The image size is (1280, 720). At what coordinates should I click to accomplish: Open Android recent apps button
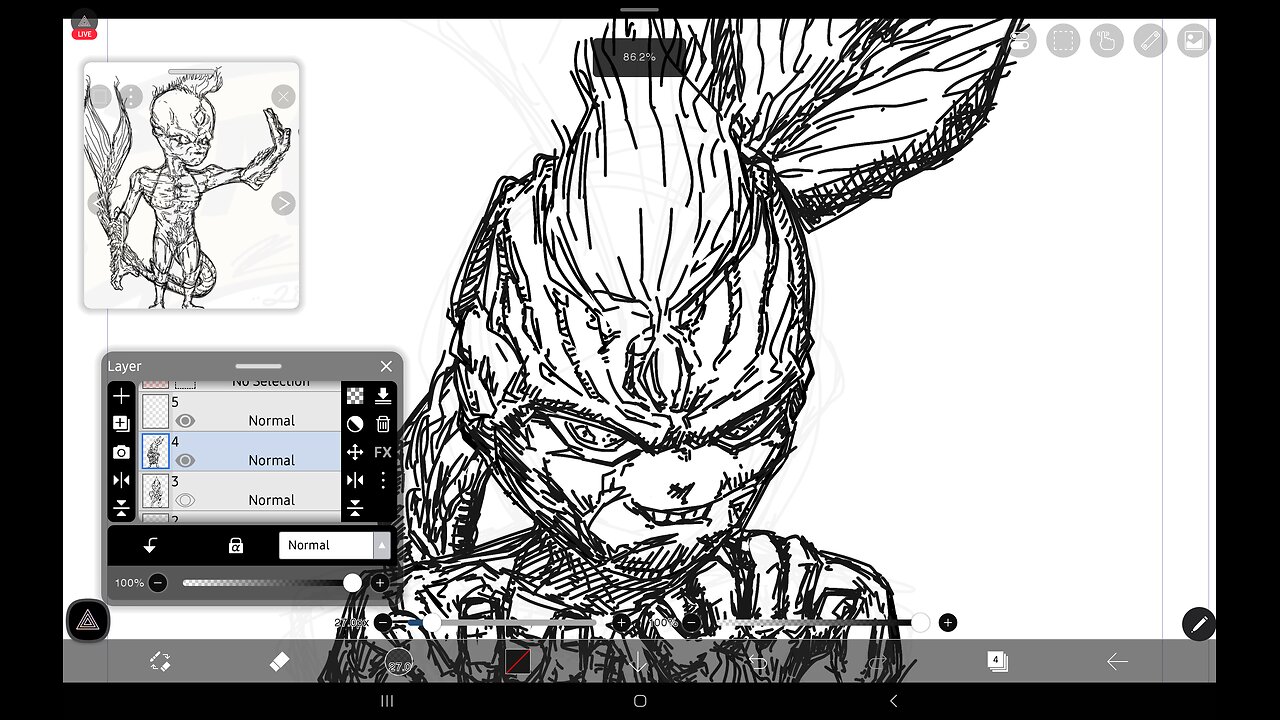(387, 701)
